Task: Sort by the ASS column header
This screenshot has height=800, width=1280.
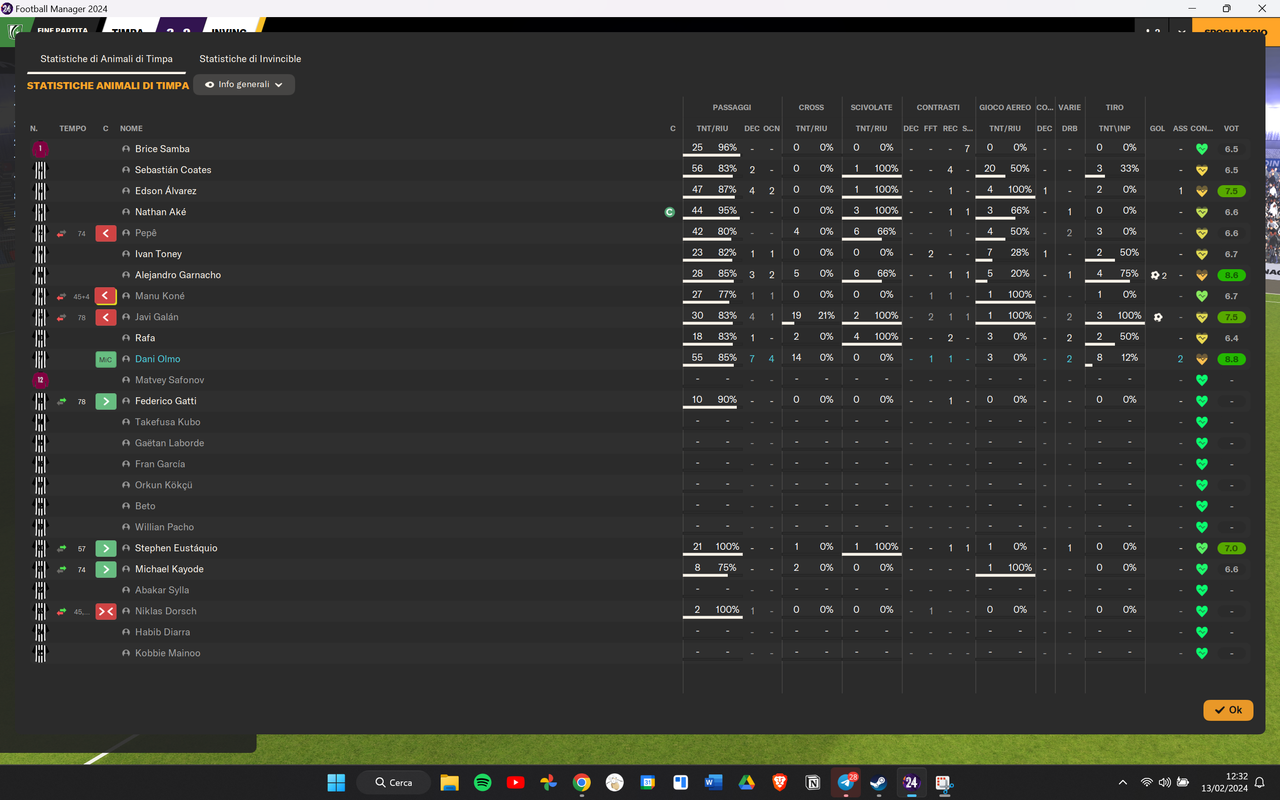Action: pos(1180,129)
